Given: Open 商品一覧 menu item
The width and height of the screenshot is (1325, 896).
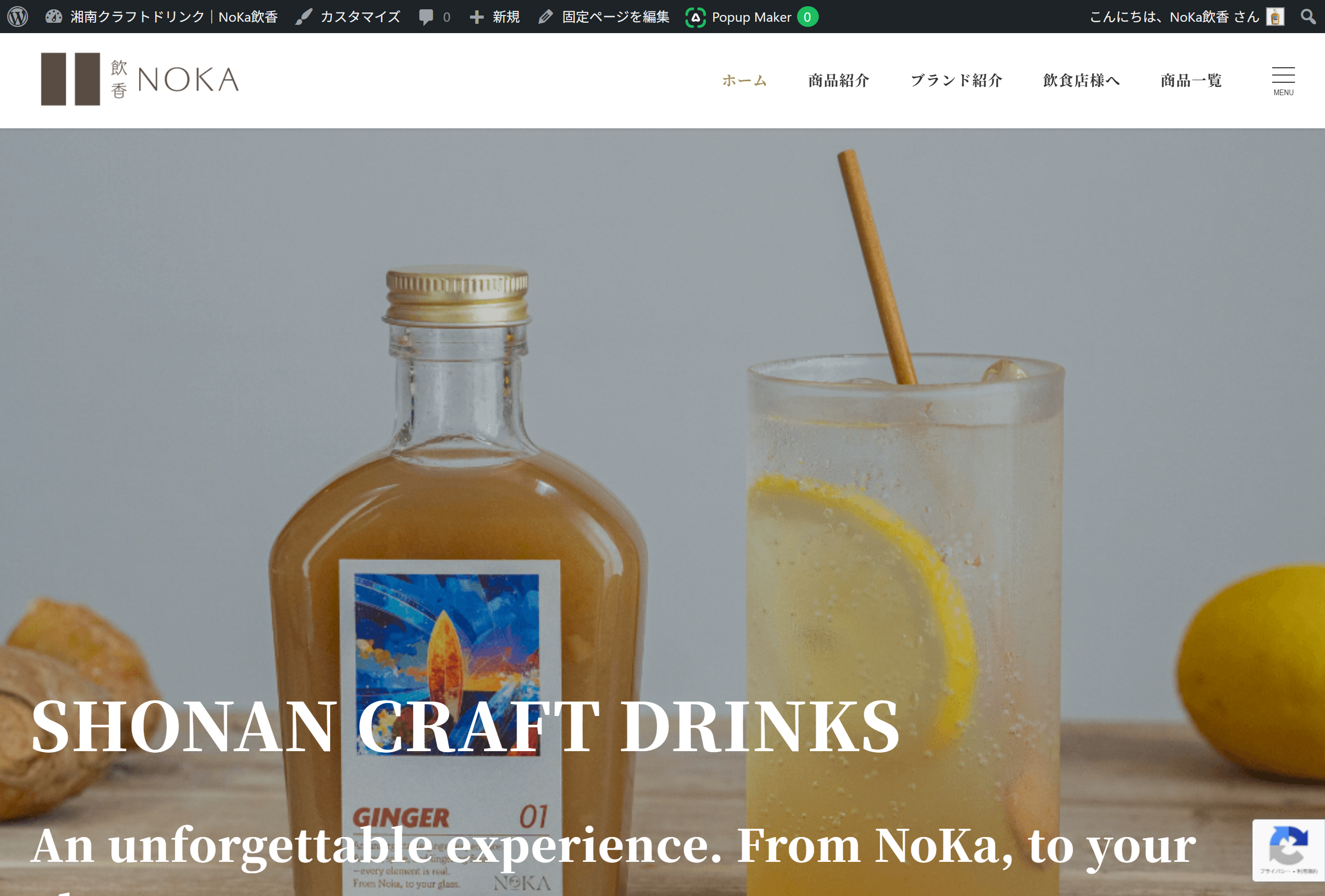Looking at the screenshot, I should click(1191, 80).
